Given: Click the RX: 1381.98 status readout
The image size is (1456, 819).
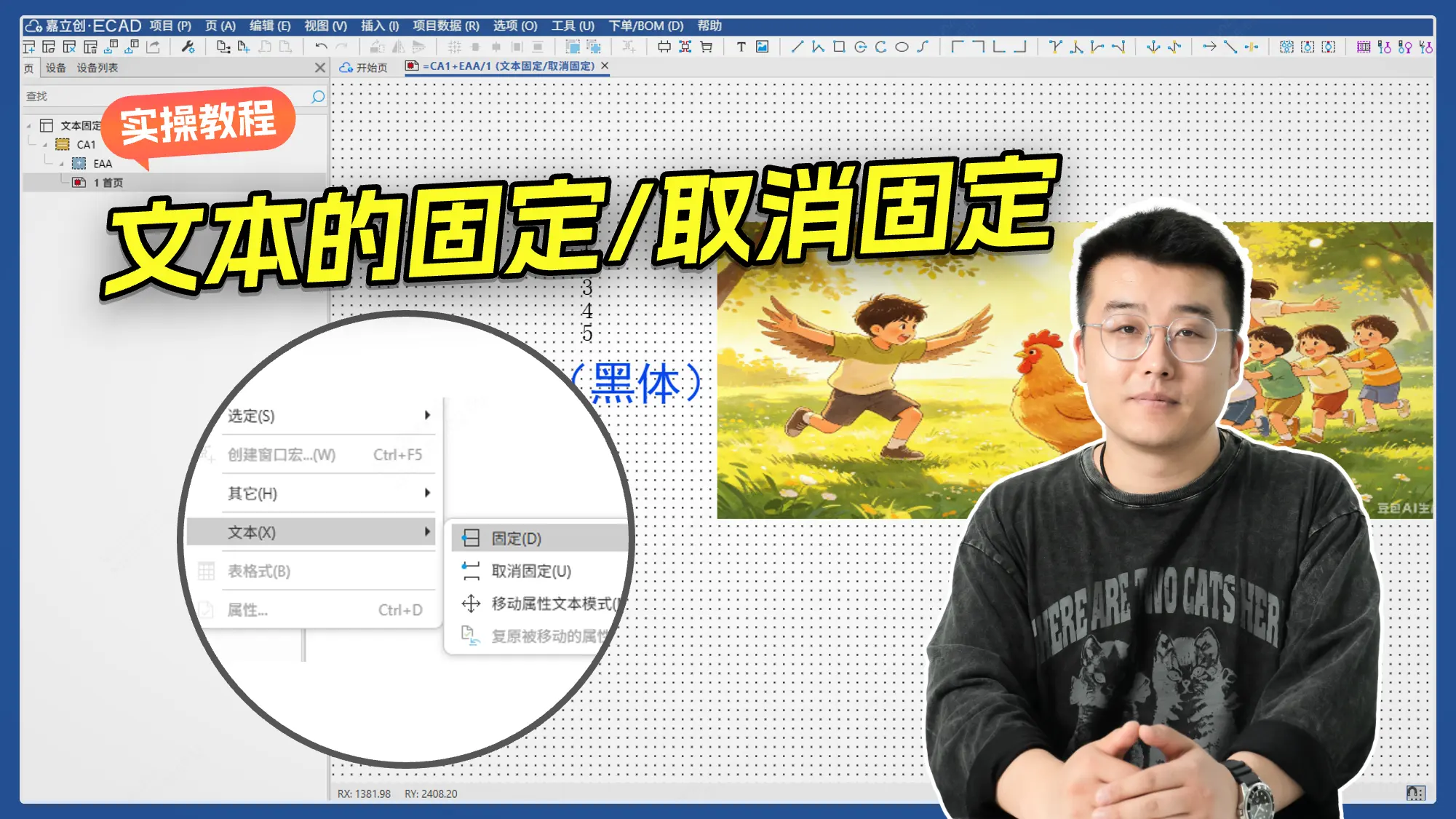Looking at the screenshot, I should coord(364,794).
